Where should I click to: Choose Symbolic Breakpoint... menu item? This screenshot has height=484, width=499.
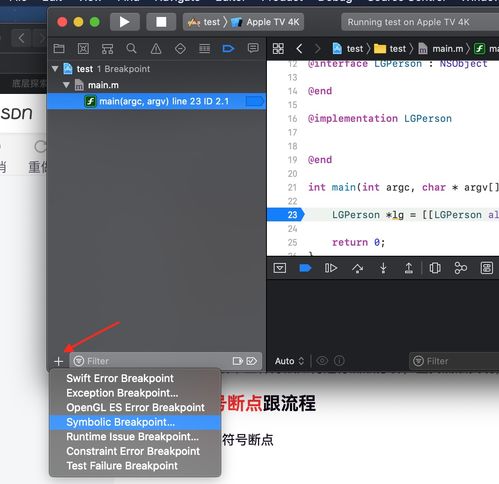pyautogui.click(x=135, y=422)
